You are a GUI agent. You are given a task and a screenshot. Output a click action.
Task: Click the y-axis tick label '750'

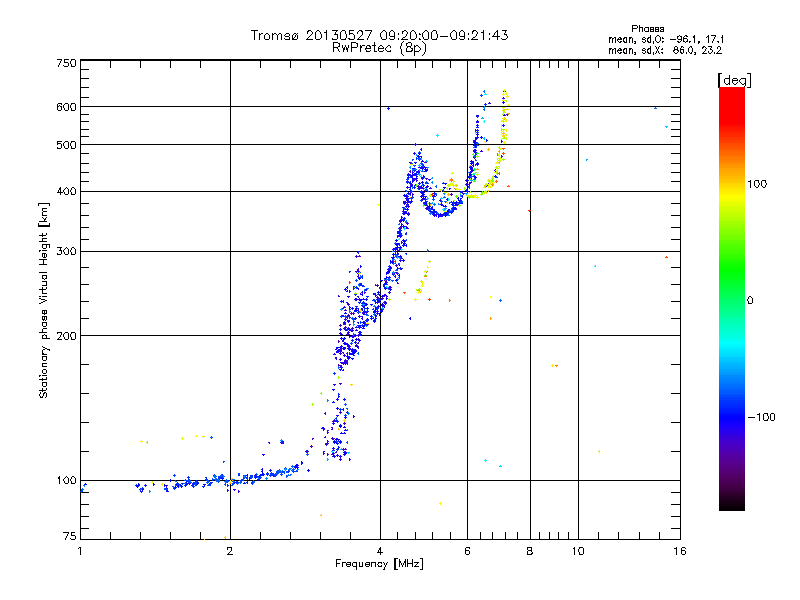click(x=66, y=63)
